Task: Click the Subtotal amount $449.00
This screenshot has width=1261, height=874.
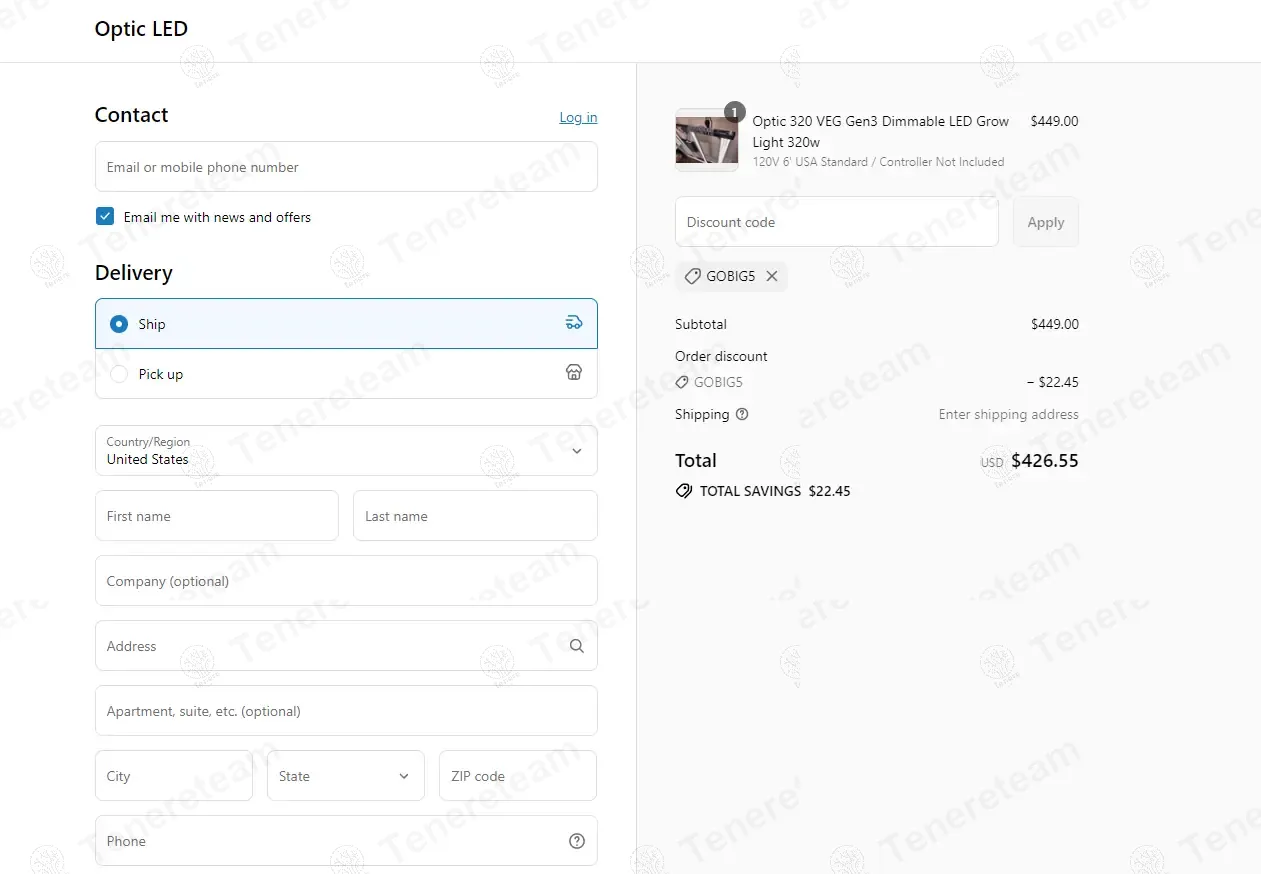Action: [1055, 324]
